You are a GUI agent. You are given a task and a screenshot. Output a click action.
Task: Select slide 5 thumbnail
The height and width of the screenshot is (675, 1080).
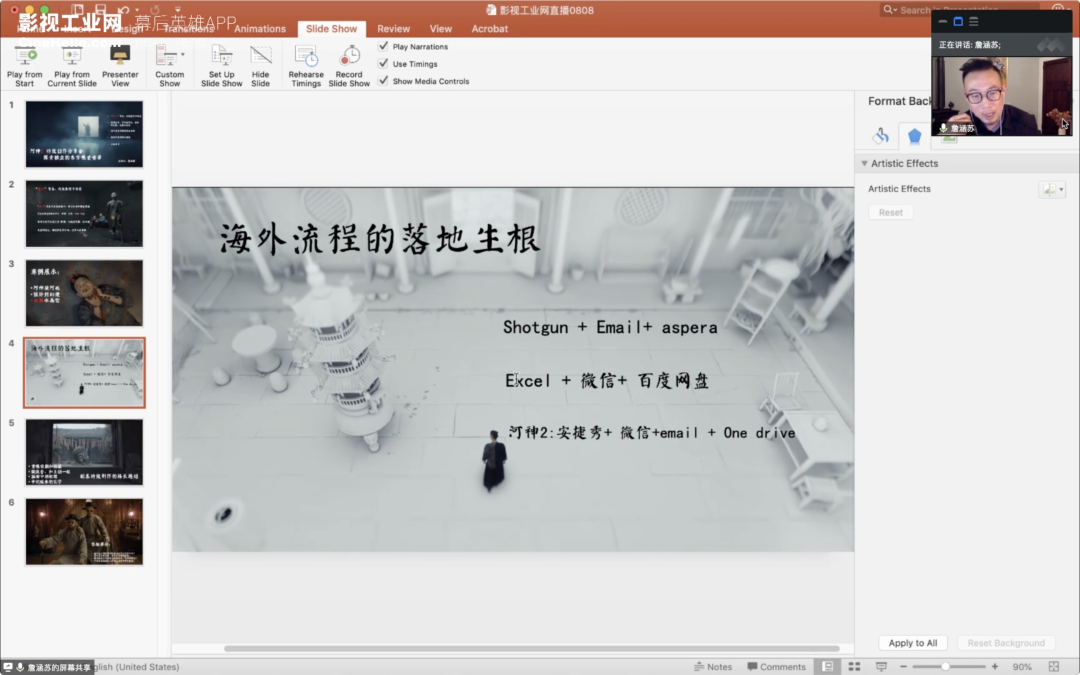(84, 452)
